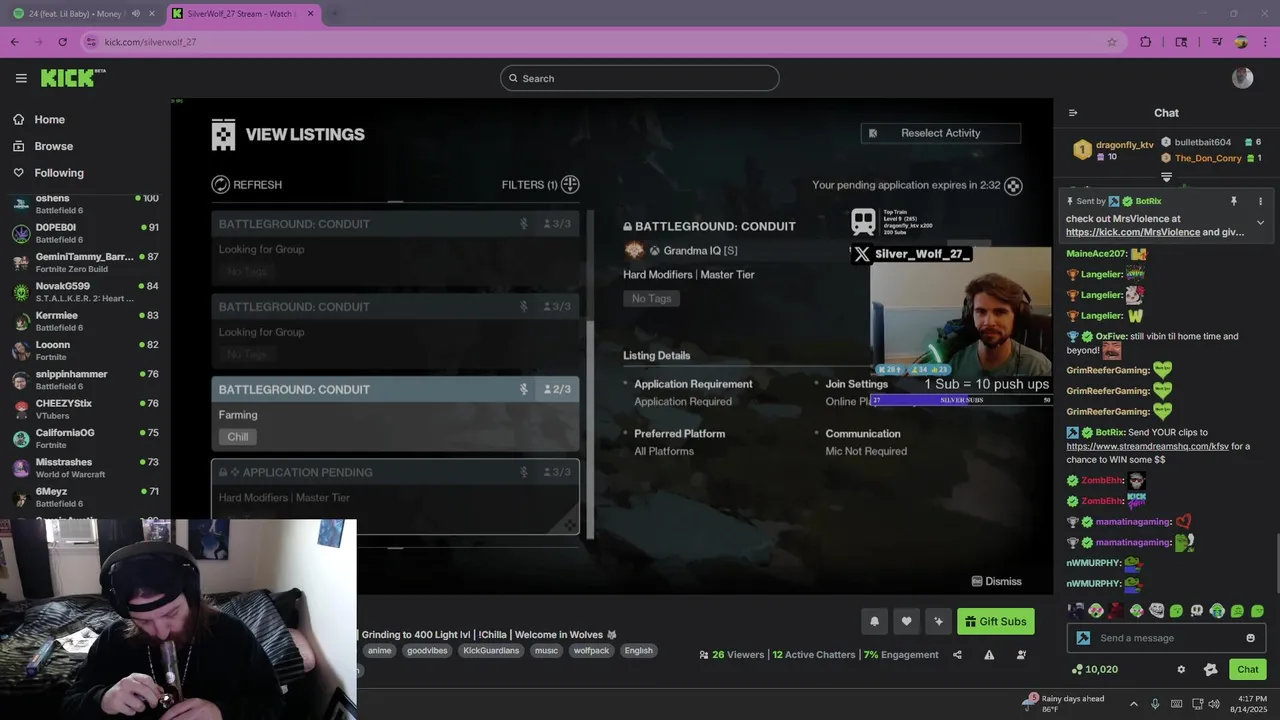Click the MaineAce207 username in chat
The width and height of the screenshot is (1280, 720).
1096,254
